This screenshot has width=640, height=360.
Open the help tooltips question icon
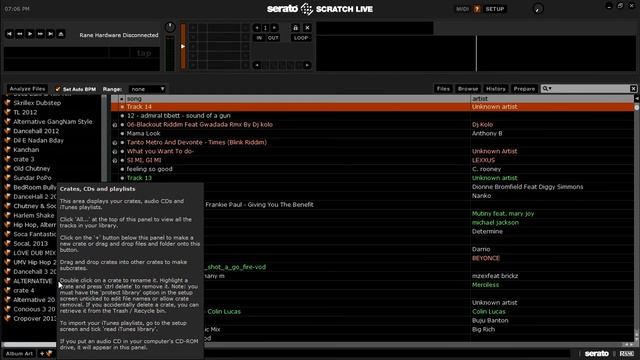[477, 9]
